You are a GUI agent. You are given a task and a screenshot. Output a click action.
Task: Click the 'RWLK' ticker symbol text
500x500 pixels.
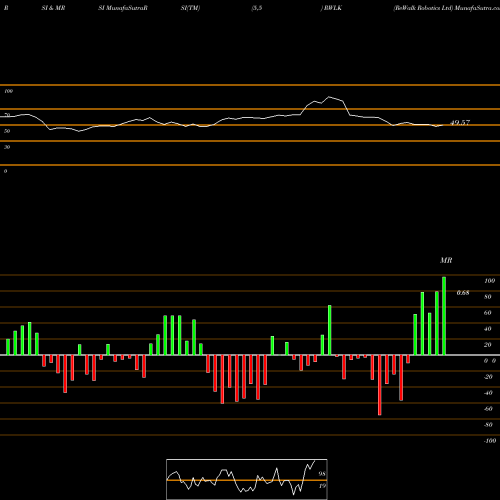[333, 8]
